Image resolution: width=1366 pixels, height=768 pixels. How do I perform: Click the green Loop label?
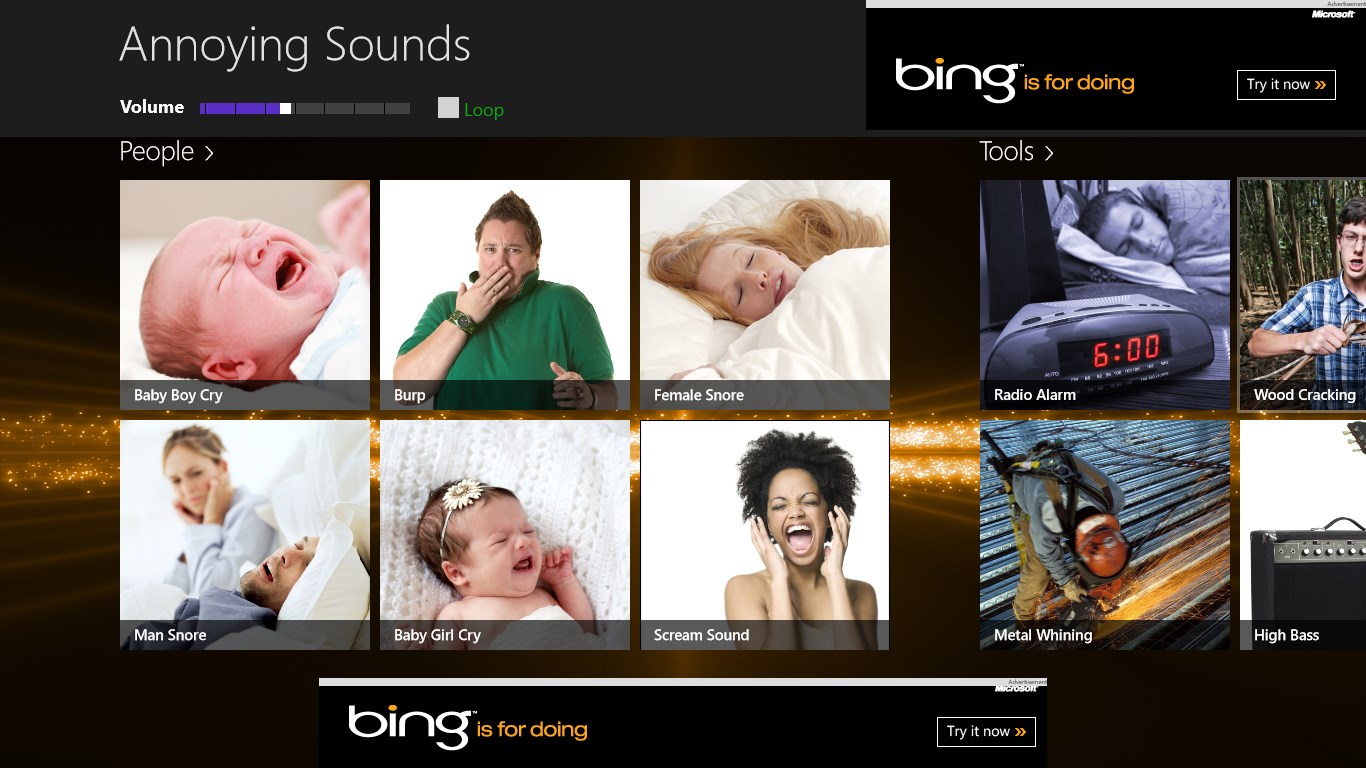click(484, 110)
